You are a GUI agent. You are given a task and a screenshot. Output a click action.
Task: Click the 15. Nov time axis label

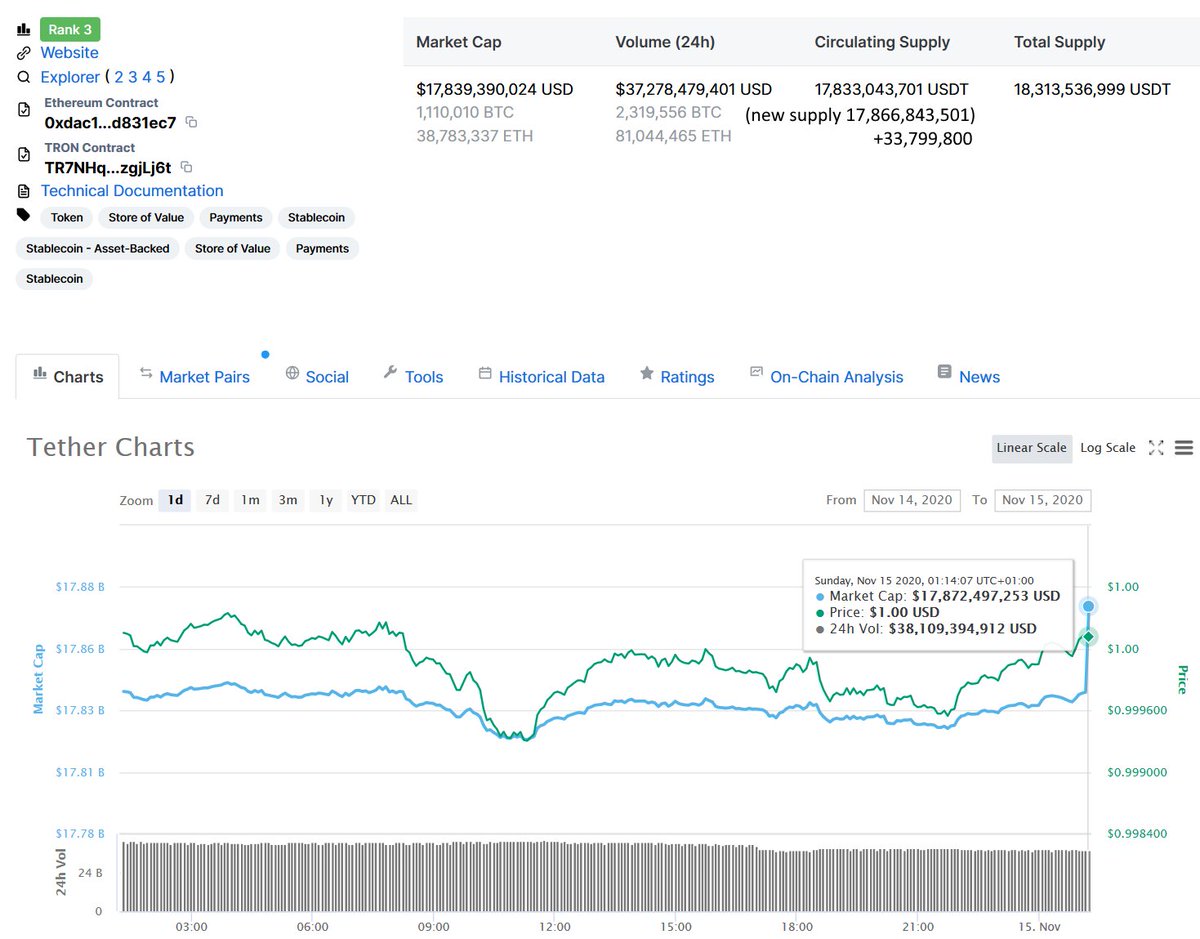1040,927
